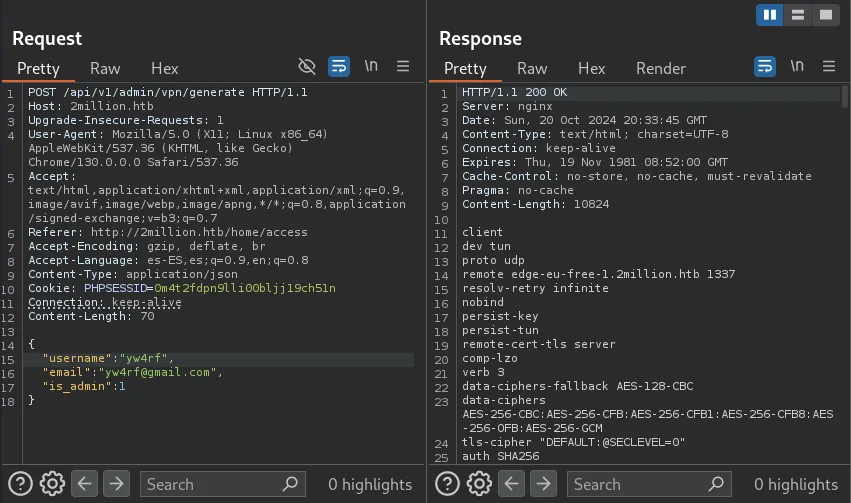Select top-bottom stacked layout button

click(797, 15)
